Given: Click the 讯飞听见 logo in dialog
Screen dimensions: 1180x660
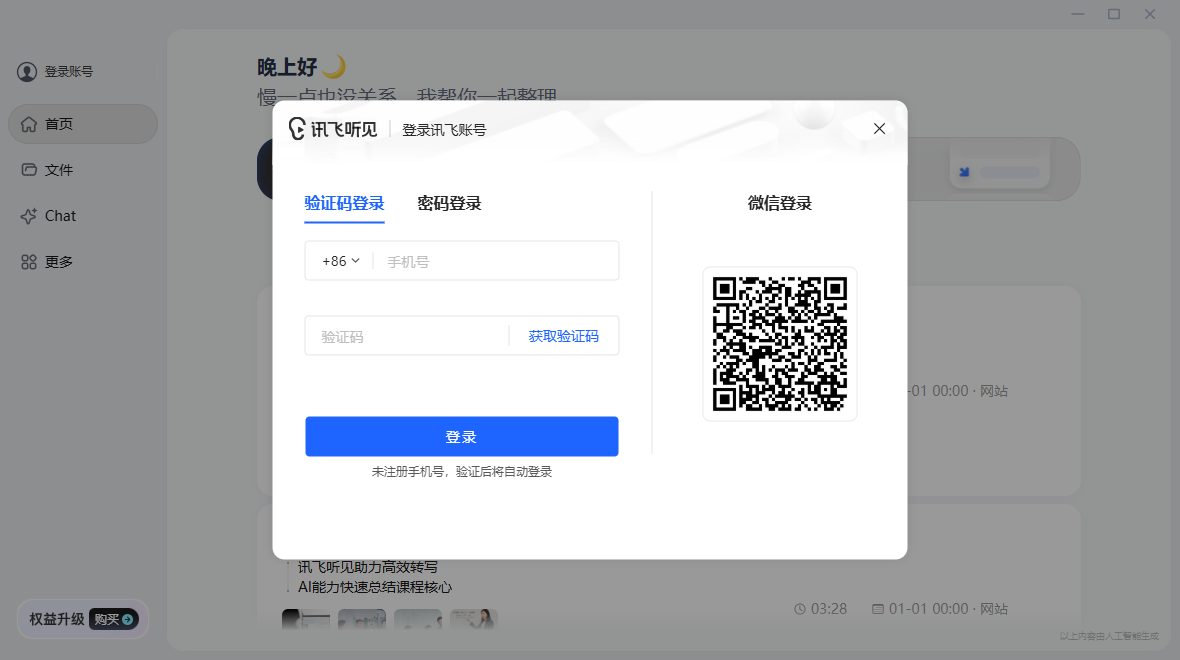Looking at the screenshot, I should click(333, 129).
